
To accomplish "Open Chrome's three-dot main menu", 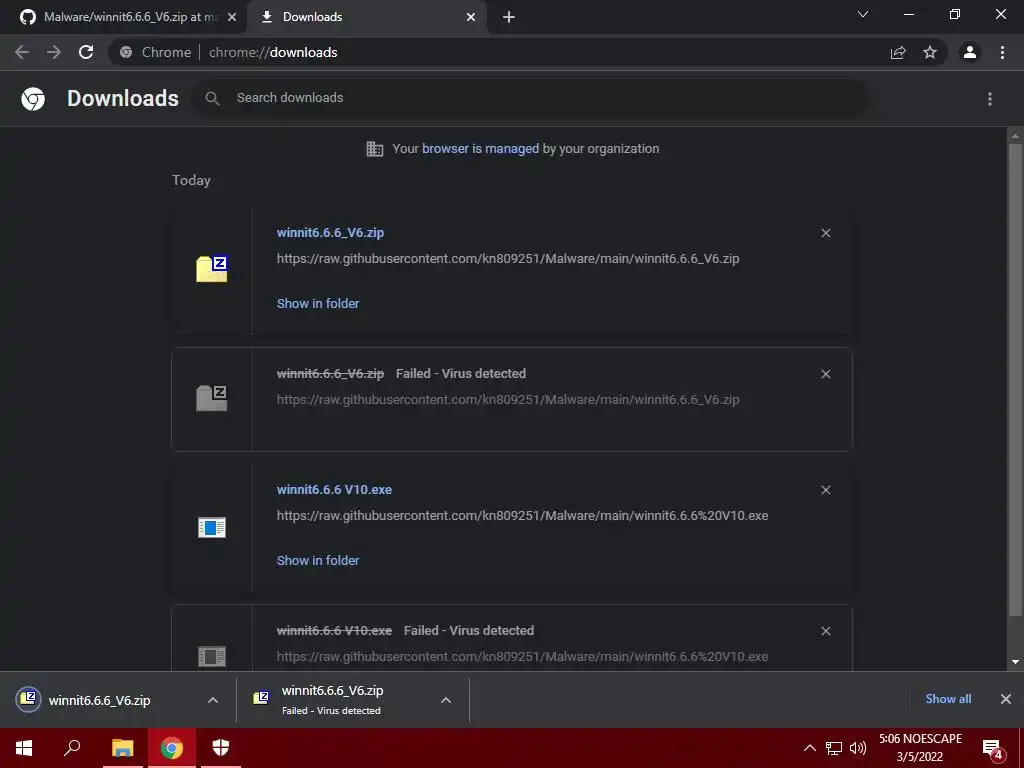I will point(1002,52).
